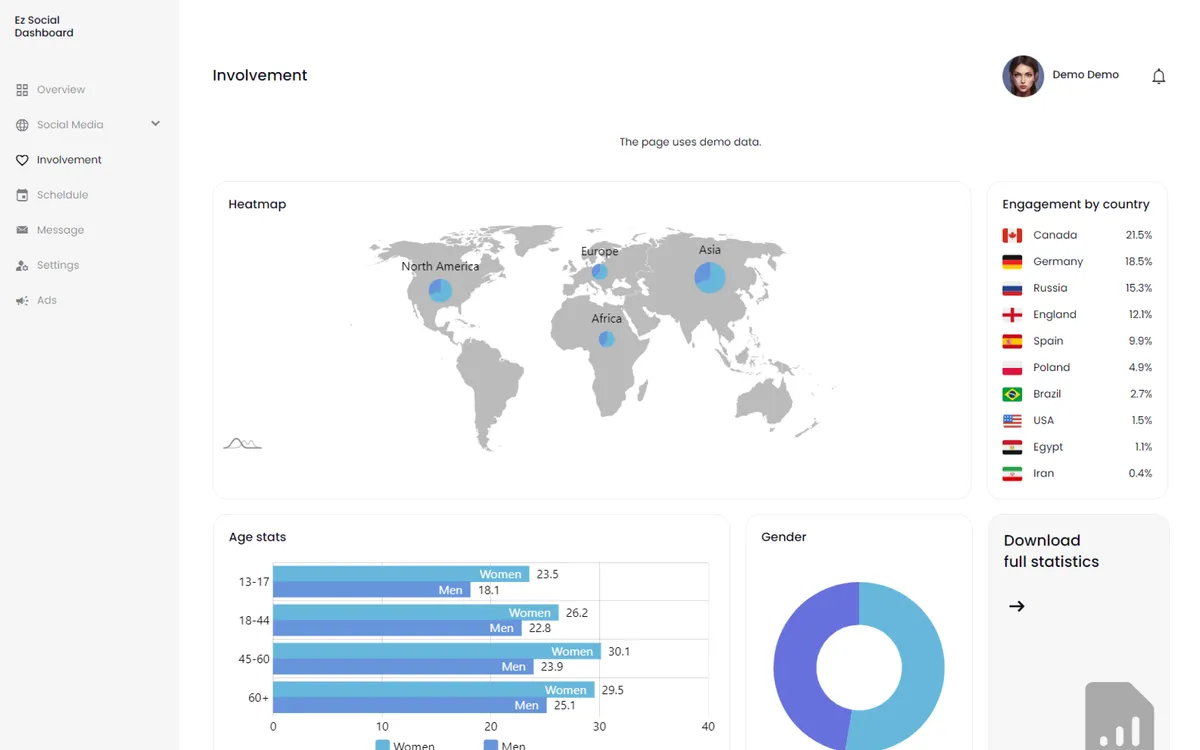Click the Women bar for 45-60

437,651
